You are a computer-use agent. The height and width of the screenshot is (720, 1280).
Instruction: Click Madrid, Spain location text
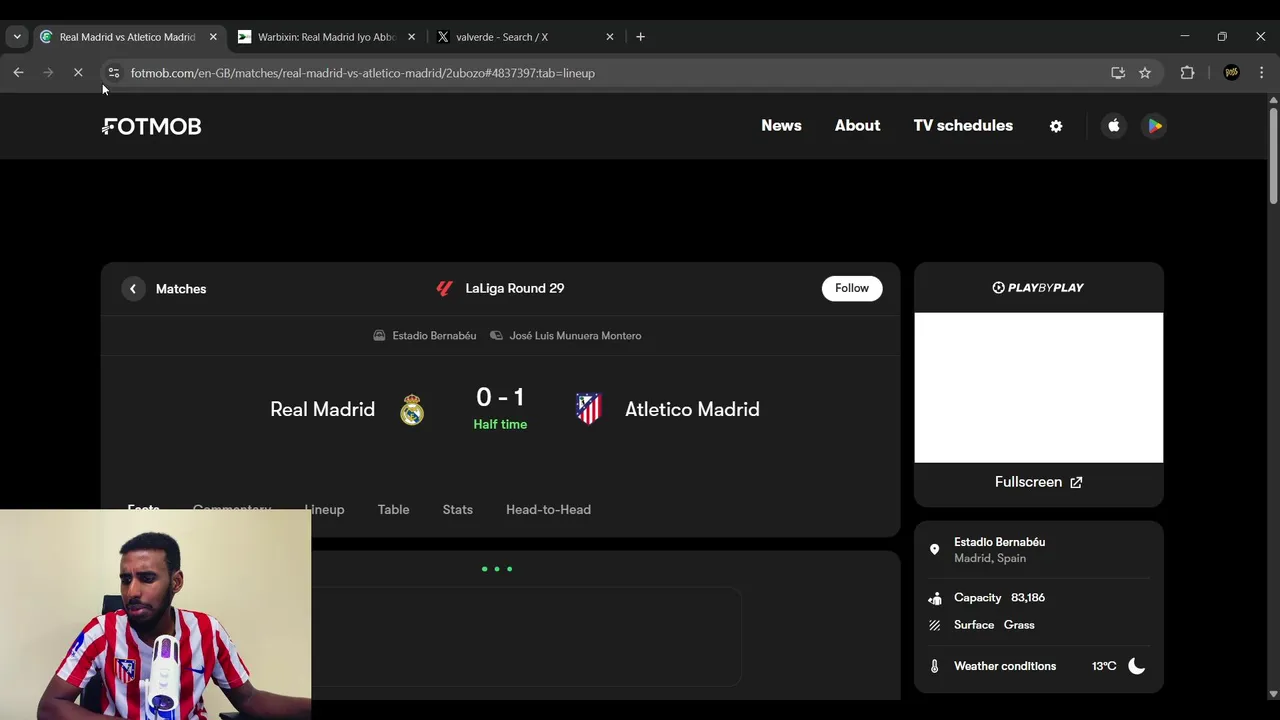click(x=990, y=559)
